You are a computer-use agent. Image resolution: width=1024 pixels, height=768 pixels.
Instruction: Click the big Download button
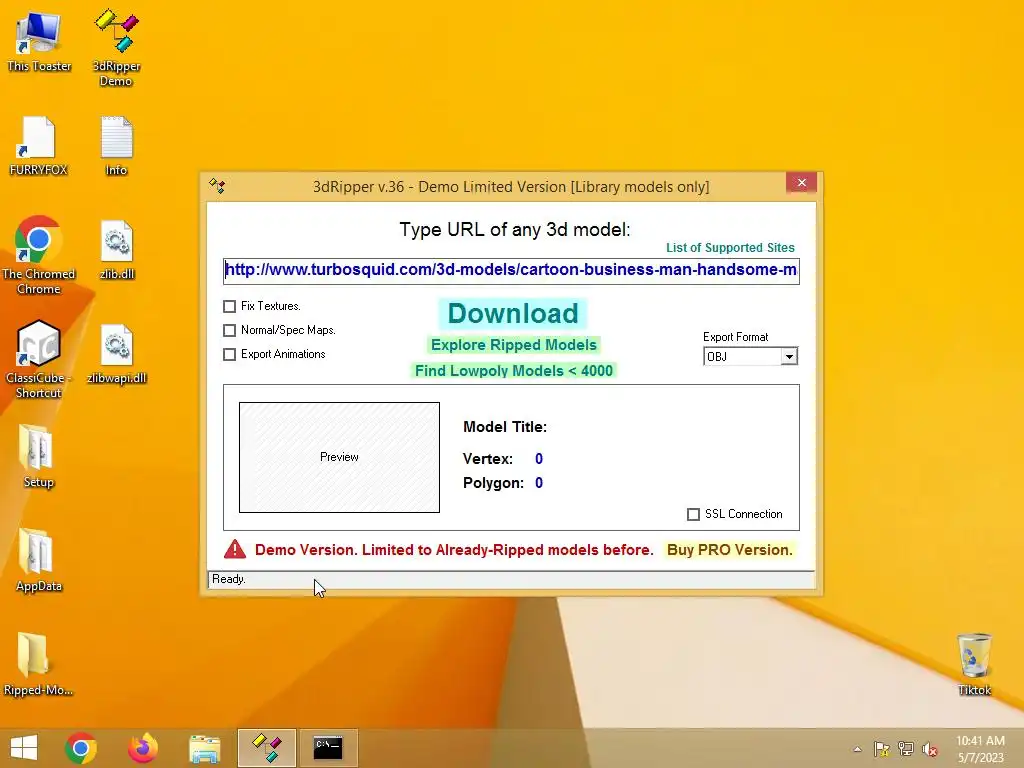coord(513,313)
